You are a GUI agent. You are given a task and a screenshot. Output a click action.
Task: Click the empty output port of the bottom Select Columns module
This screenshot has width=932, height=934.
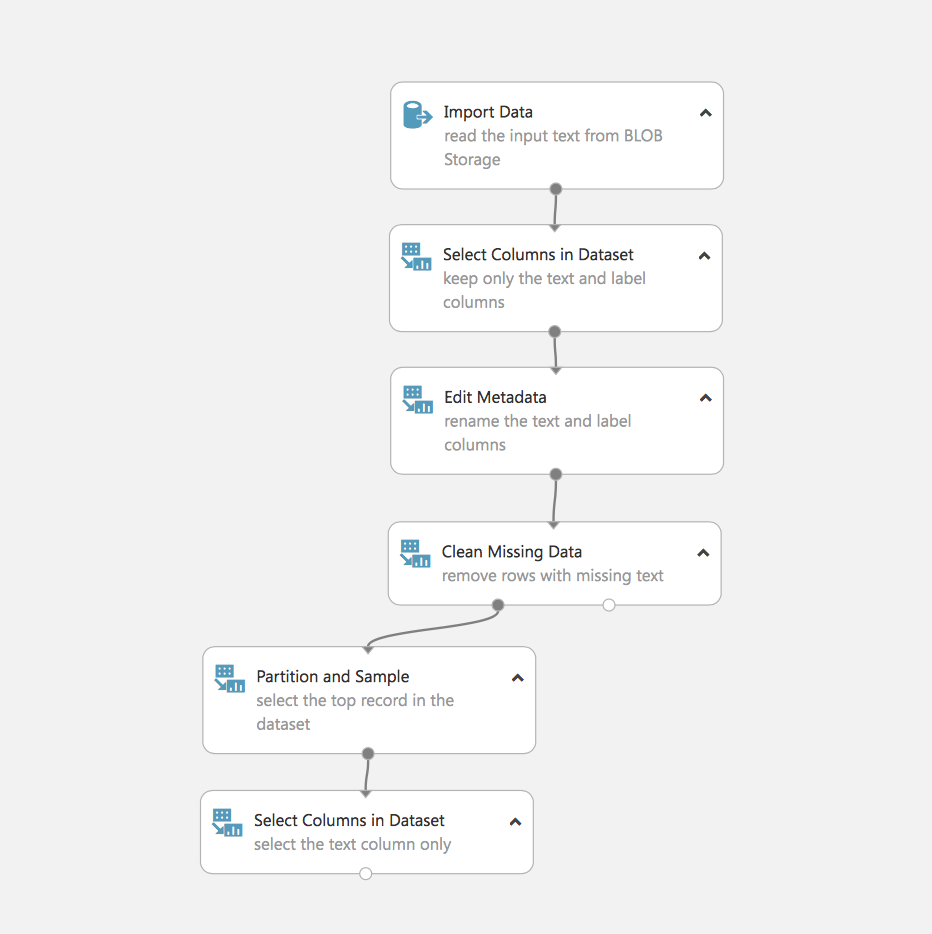pos(366,874)
